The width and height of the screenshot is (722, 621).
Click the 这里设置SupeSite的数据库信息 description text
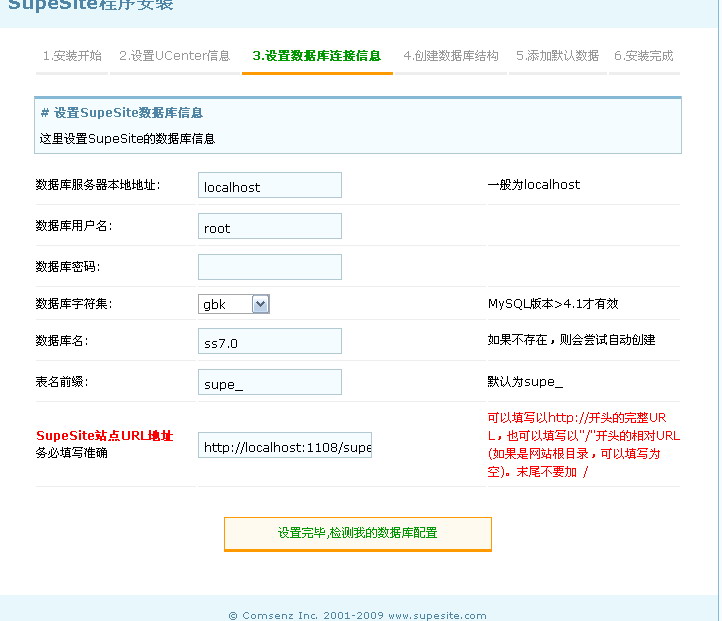pos(127,139)
